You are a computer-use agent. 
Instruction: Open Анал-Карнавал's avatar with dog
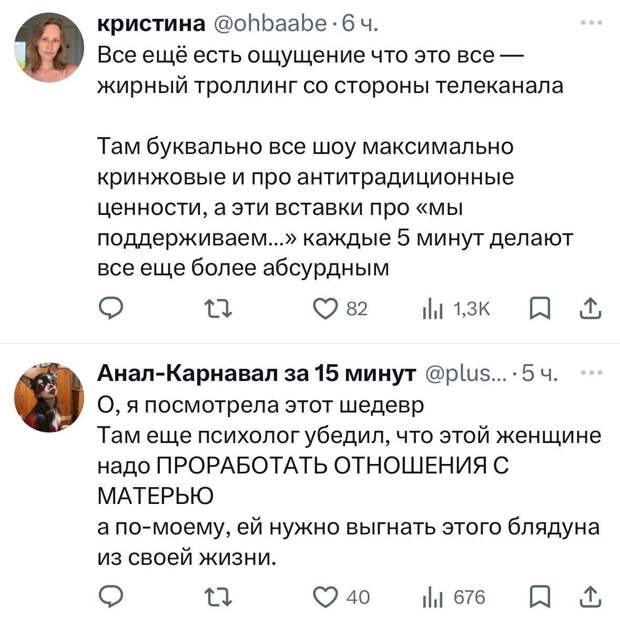pos(48,396)
